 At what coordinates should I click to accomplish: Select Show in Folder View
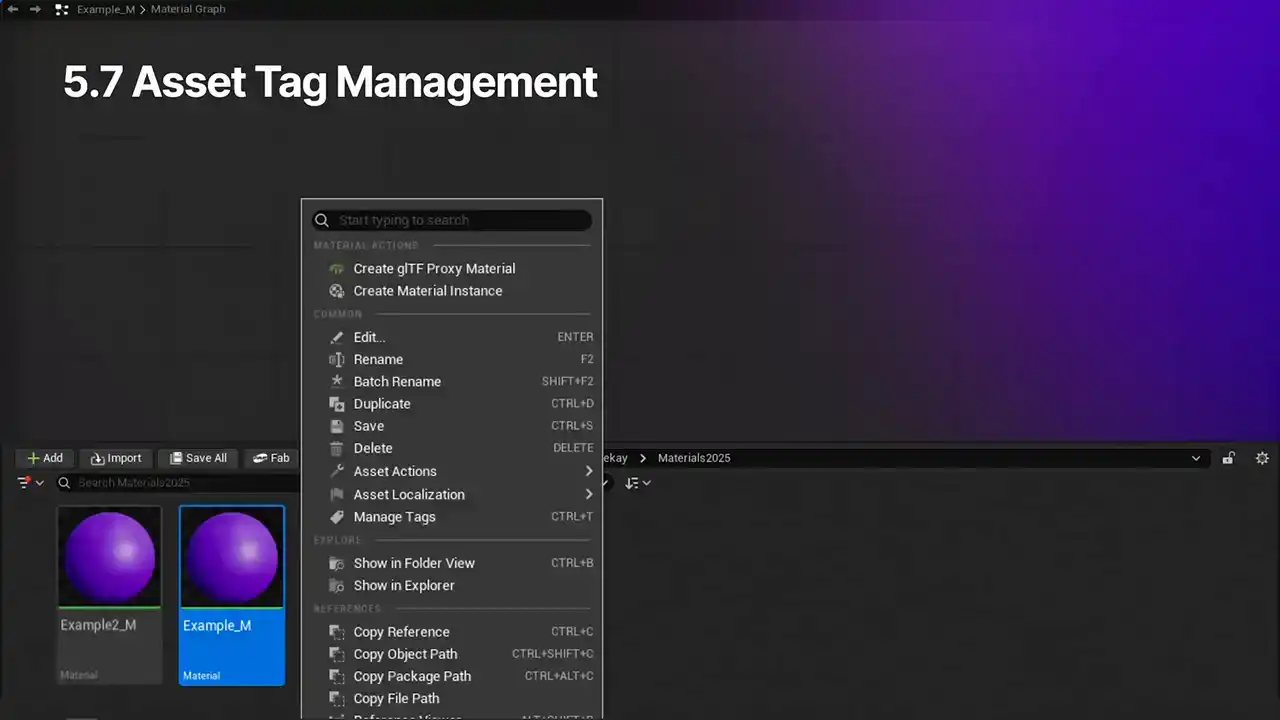click(x=414, y=563)
